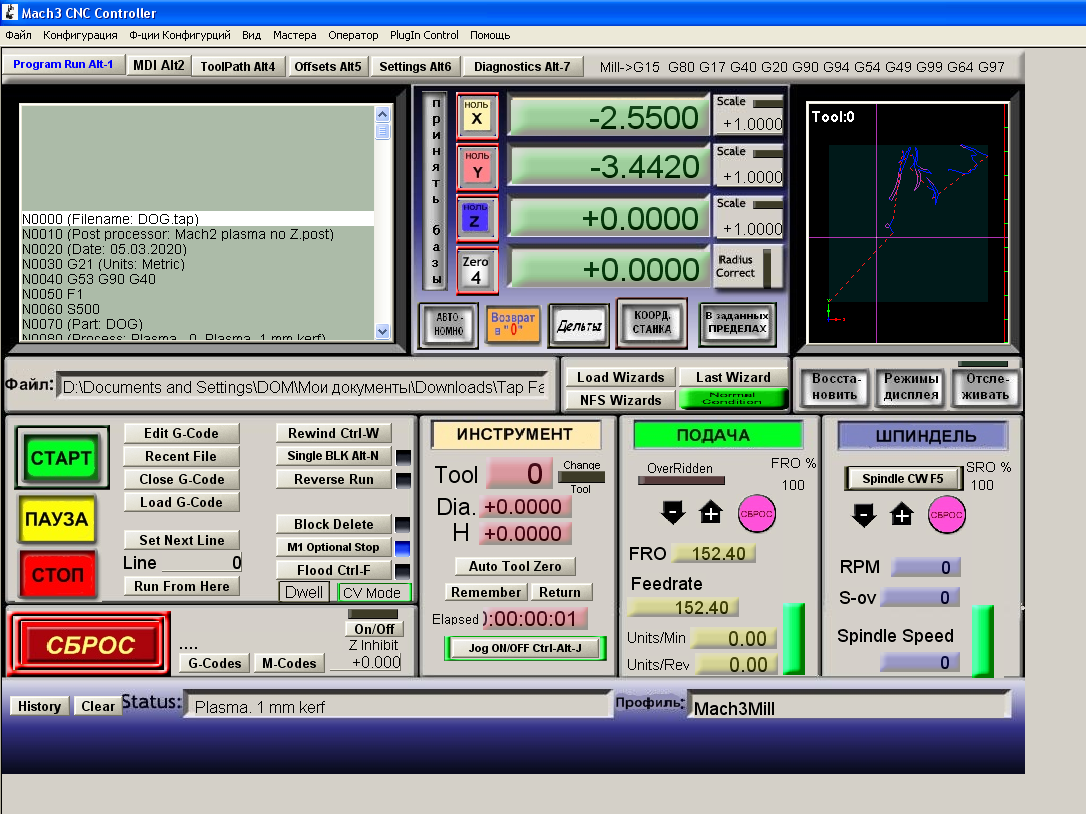1086x814 pixels.
Task: Reset spindle override pink СБРОС button
Action: (946, 515)
